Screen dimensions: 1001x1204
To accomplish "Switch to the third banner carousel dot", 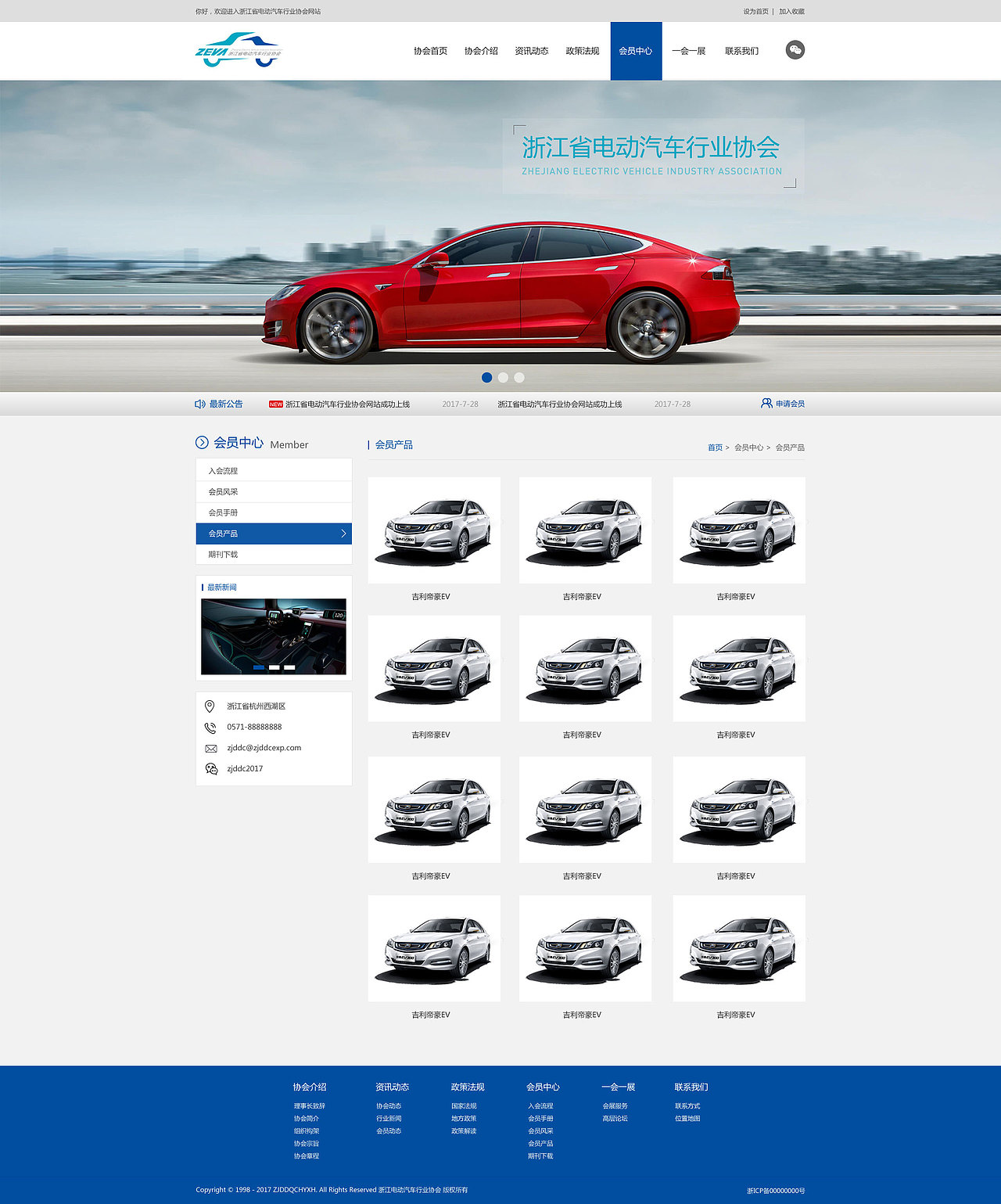I will point(519,377).
